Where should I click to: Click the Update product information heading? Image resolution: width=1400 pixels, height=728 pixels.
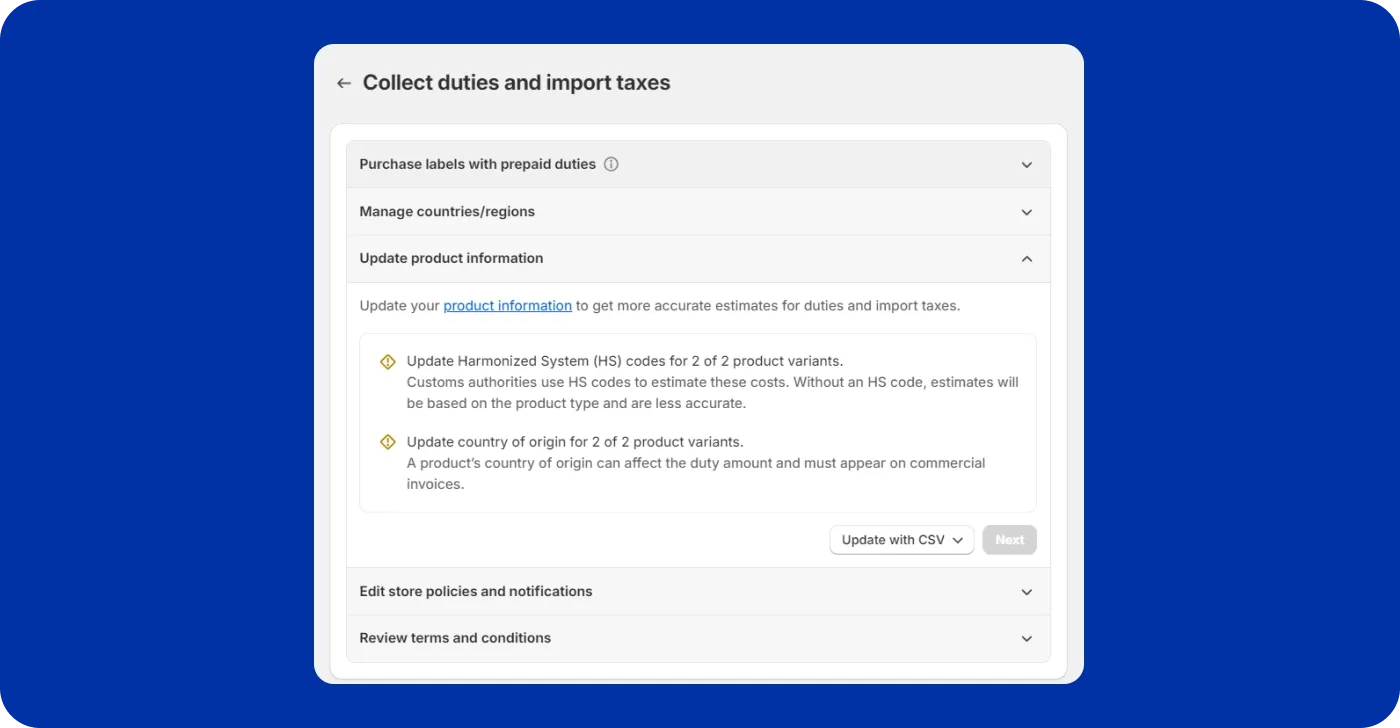tap(451, 258)
